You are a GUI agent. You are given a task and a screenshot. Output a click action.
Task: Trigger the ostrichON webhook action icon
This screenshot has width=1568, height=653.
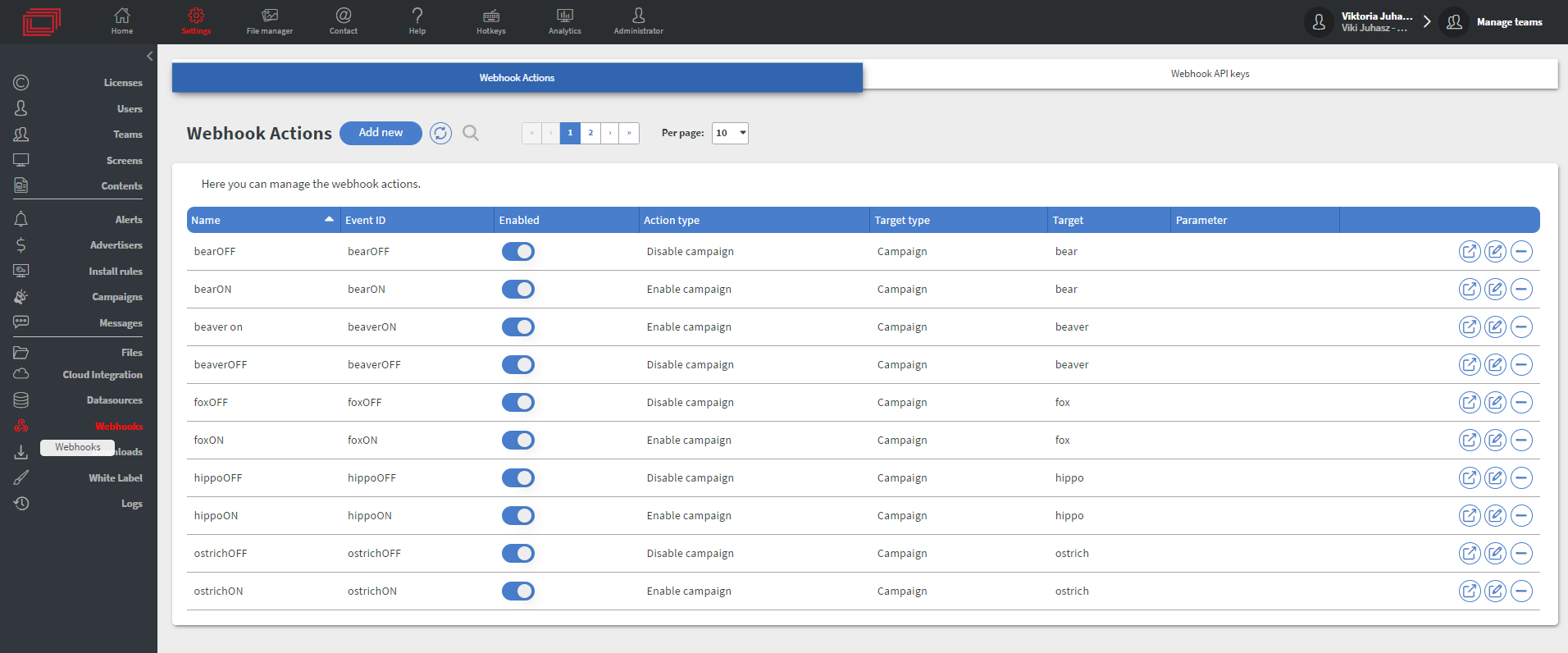pos(1470,591)
